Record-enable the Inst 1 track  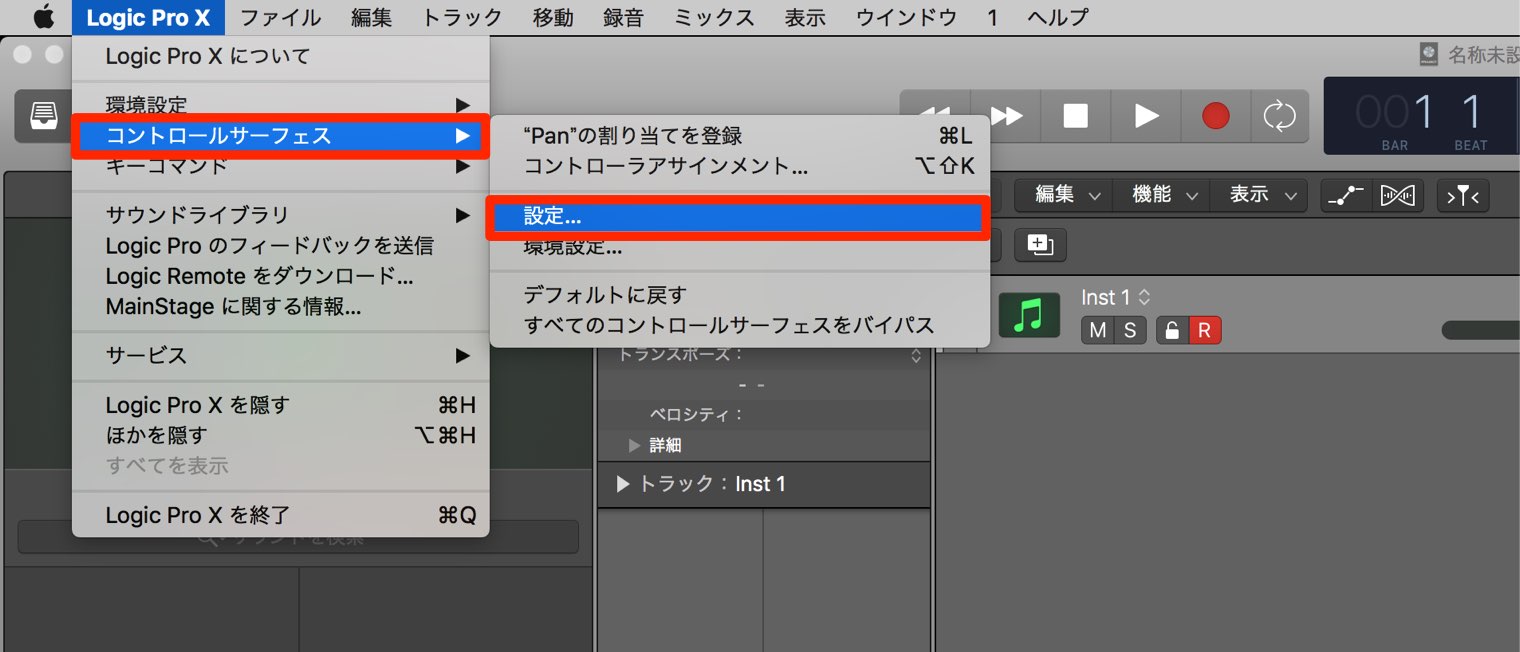(x=1205, y=331)
